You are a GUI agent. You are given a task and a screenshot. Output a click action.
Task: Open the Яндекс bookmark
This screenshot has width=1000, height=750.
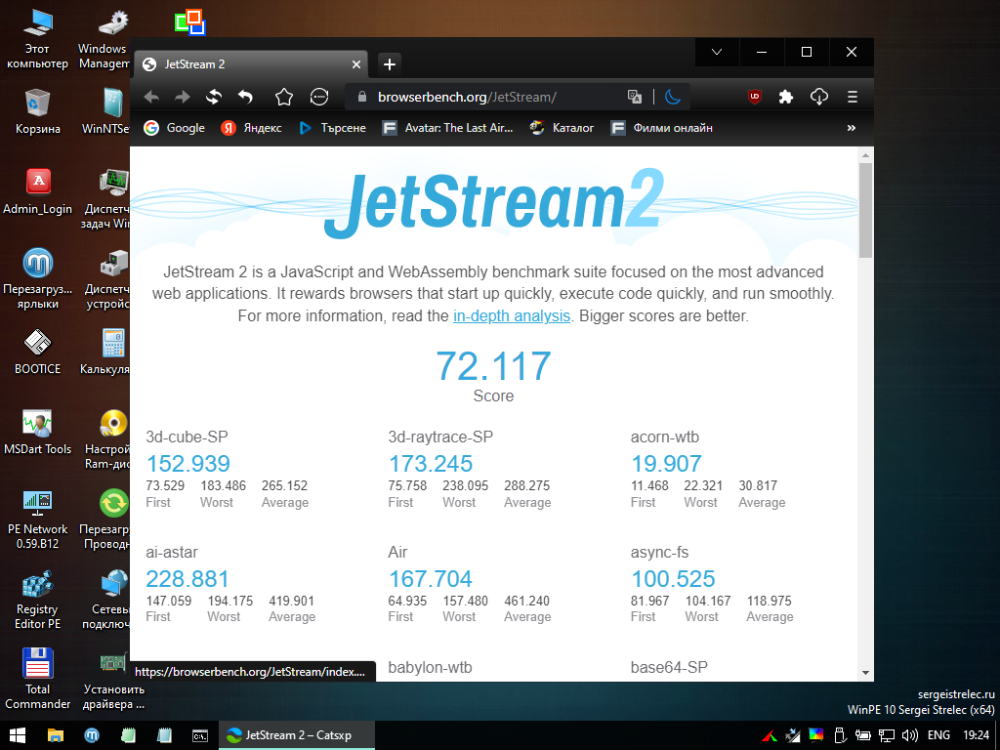click(251, 128)
